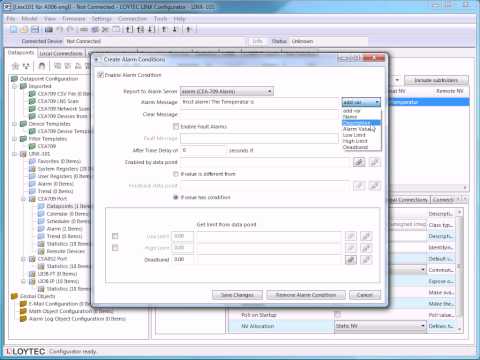The image size is (480, 360).
Task: Clear datapoint icon in Deadband row
Action: coord(366,260)
